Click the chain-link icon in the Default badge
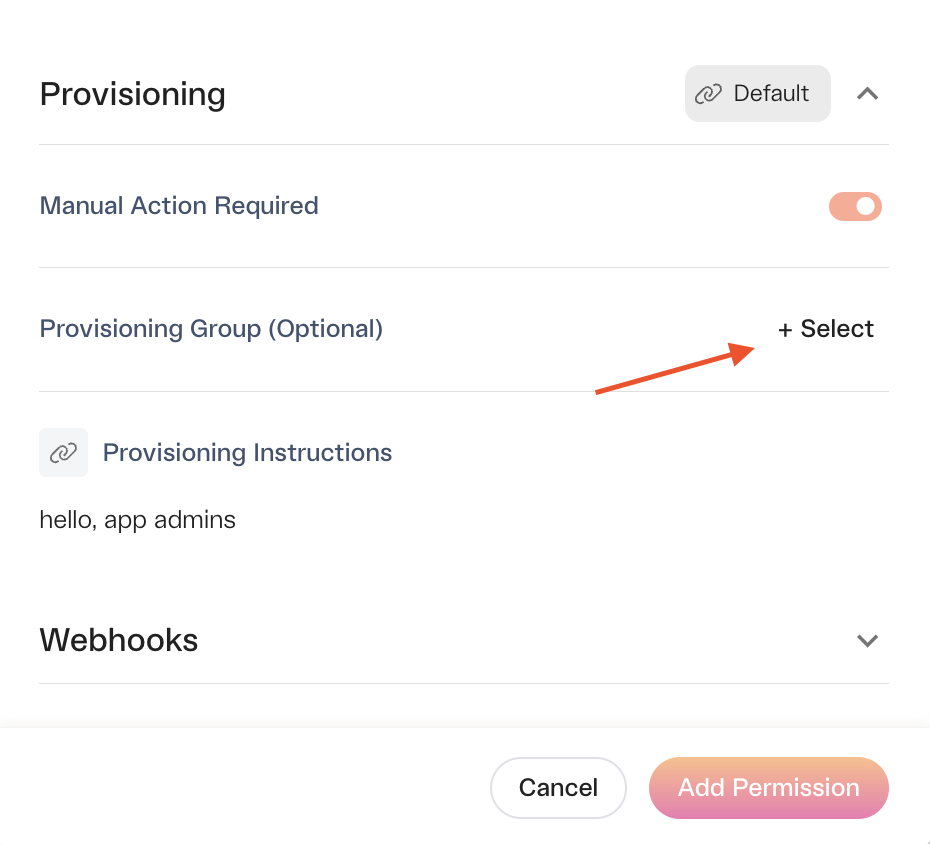The height and width of the screenshot is (844, 930). [708, 94]
